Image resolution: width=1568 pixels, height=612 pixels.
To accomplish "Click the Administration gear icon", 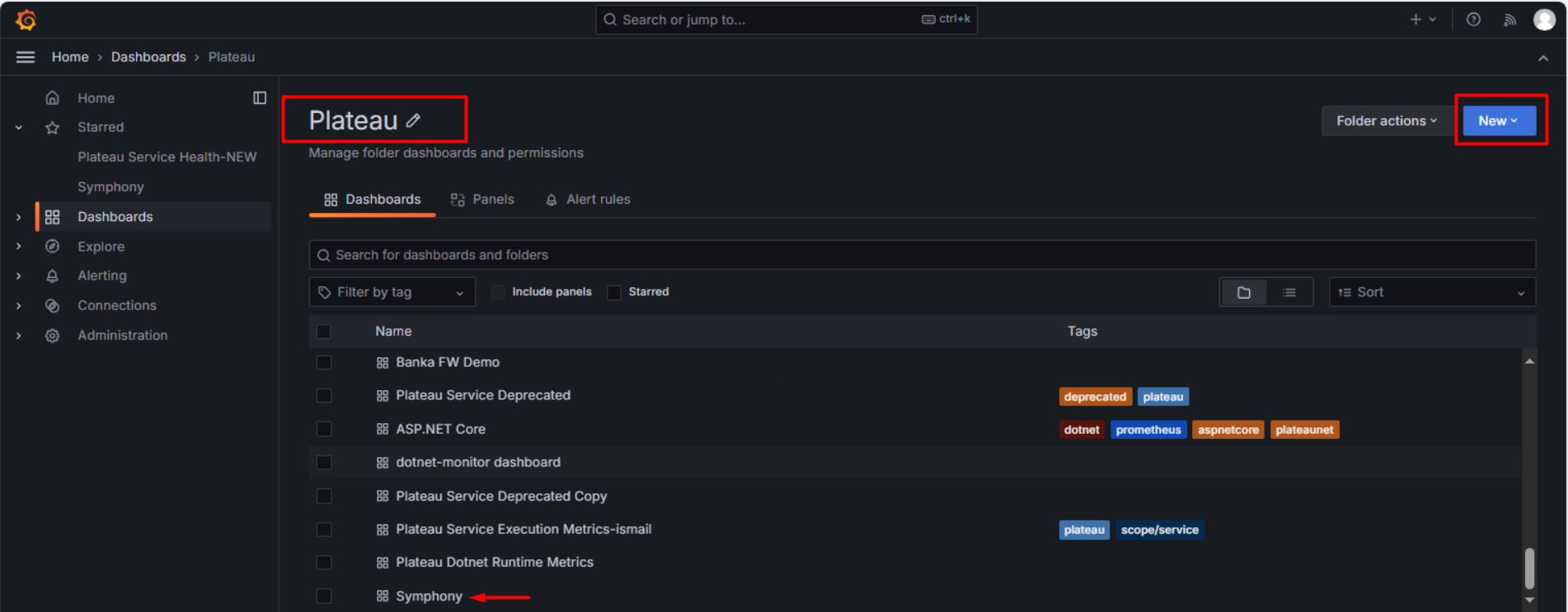I will click(52, 336).
